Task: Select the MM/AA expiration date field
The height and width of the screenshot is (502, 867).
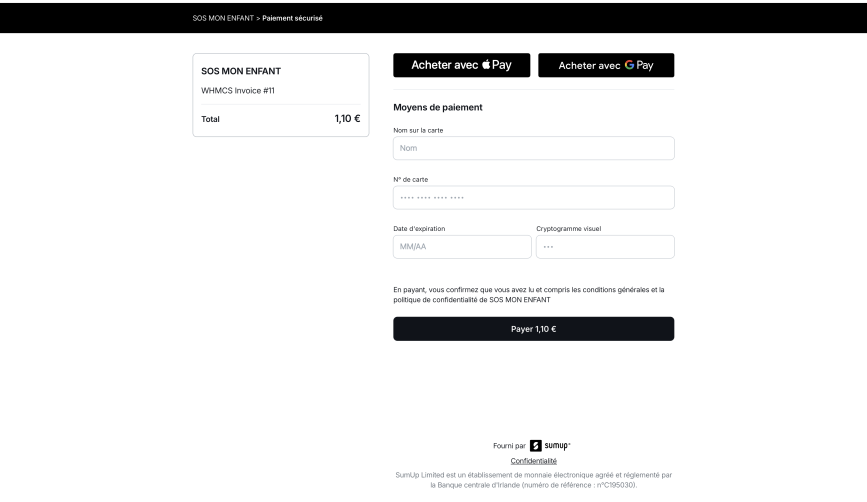Action: click(x=462, y=247)
